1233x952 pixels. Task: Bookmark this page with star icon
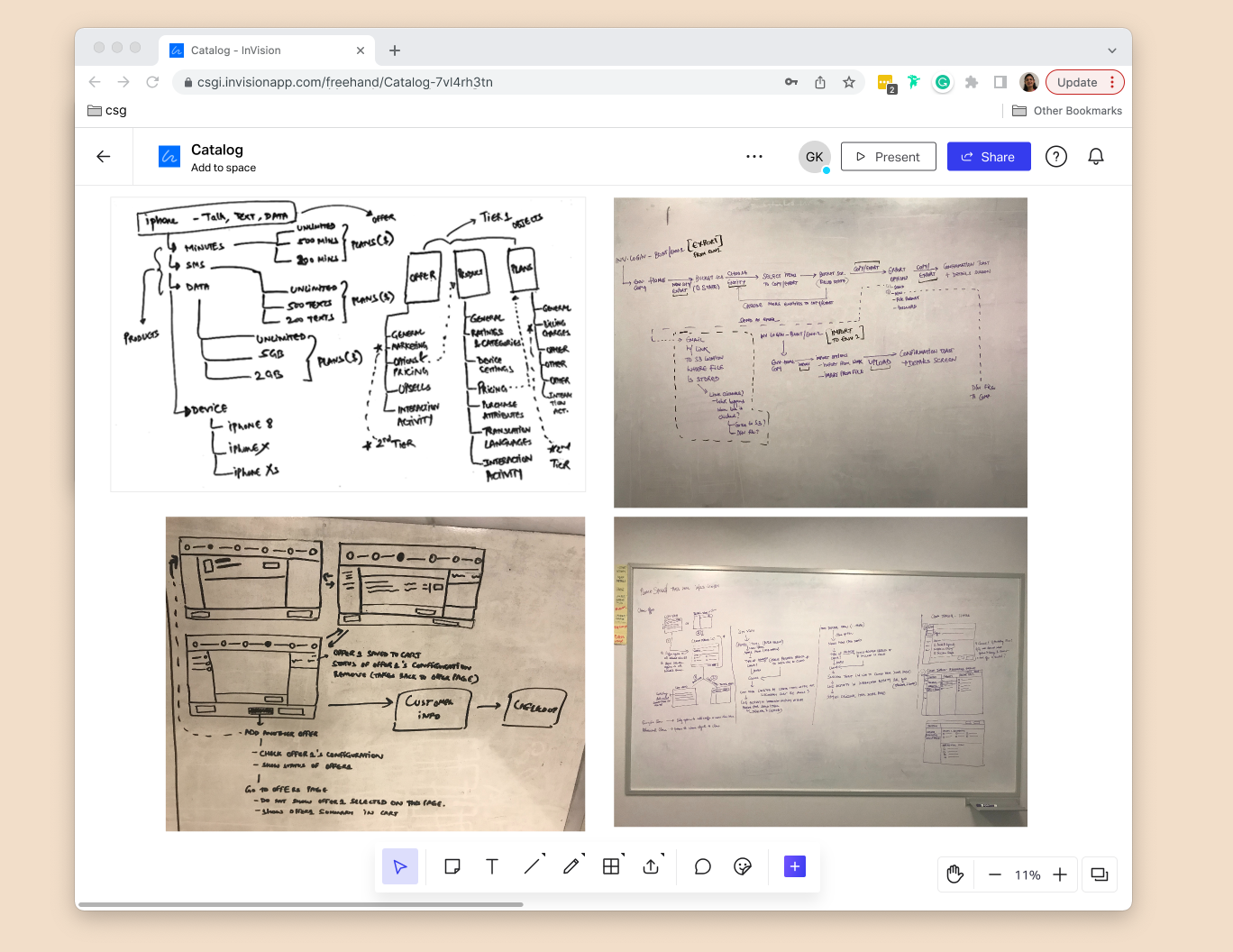849,82
